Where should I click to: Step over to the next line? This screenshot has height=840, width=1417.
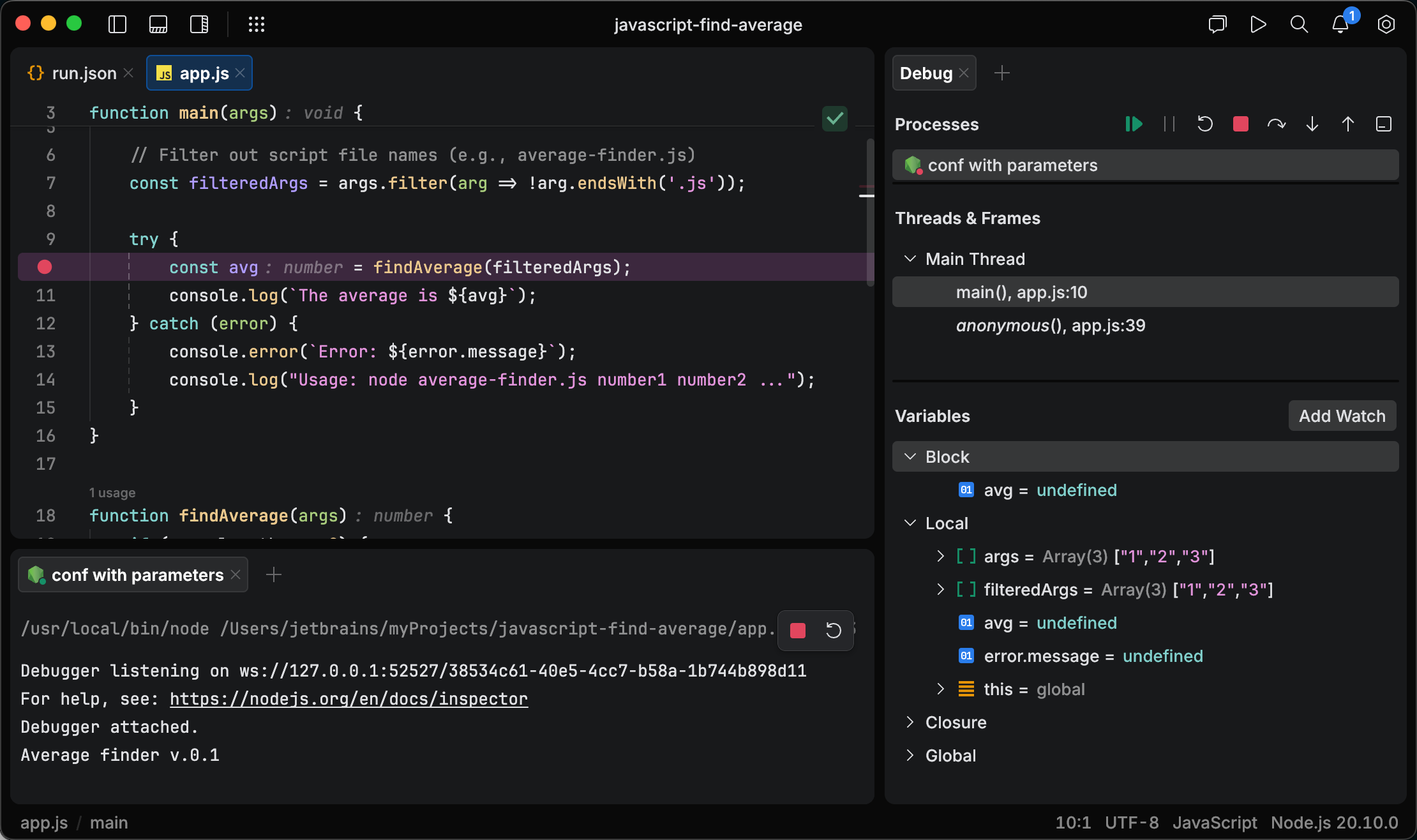tap(1277, 124)
